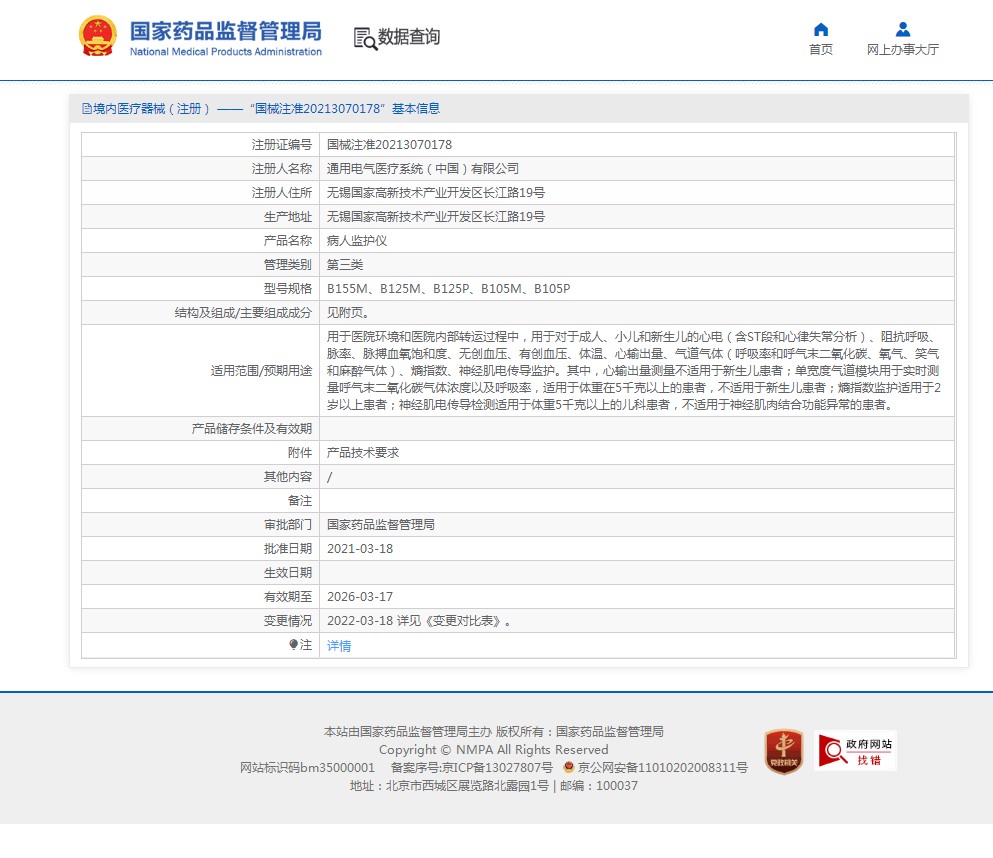The height and width of the screenshot is (858, 993).
Task: Select 国家药品监督管理局 in 审批部门 row
Action: [x=381, y=525]
